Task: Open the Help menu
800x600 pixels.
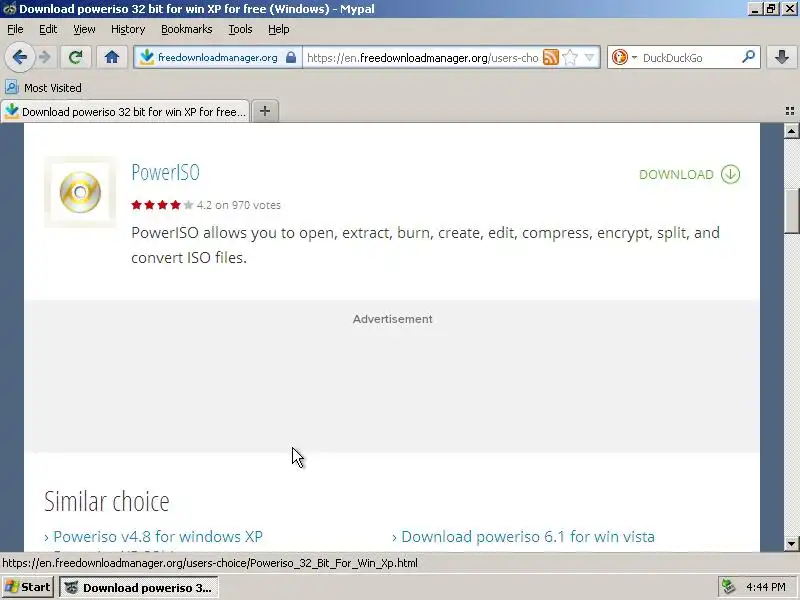Action: pyautogui.click(x=279, y=29)
